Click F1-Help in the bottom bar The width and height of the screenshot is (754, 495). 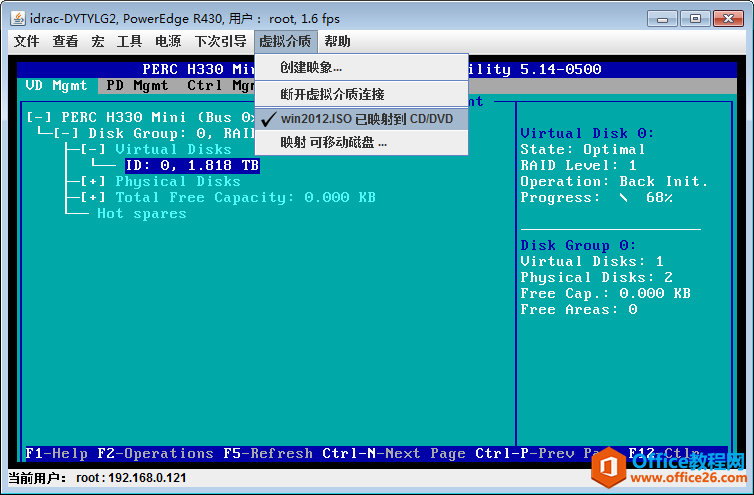[56, 454]
